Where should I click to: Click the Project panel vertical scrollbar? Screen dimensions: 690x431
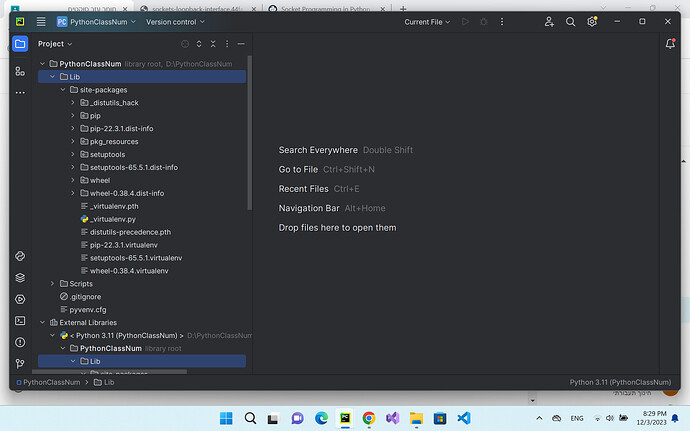(250, 132)
